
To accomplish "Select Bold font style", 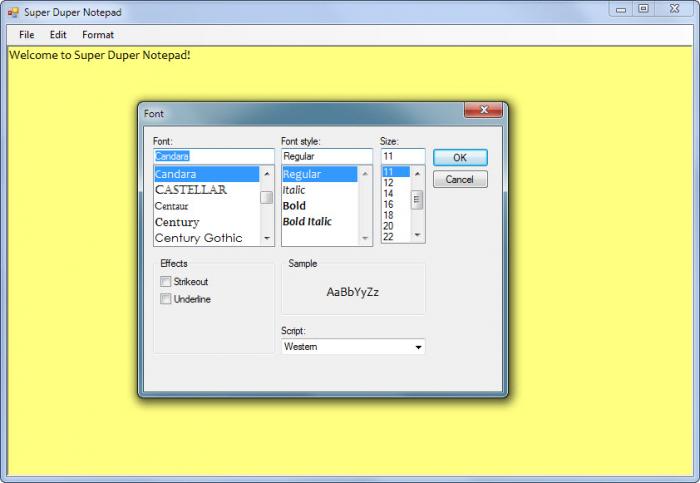I will pos(320,206).
